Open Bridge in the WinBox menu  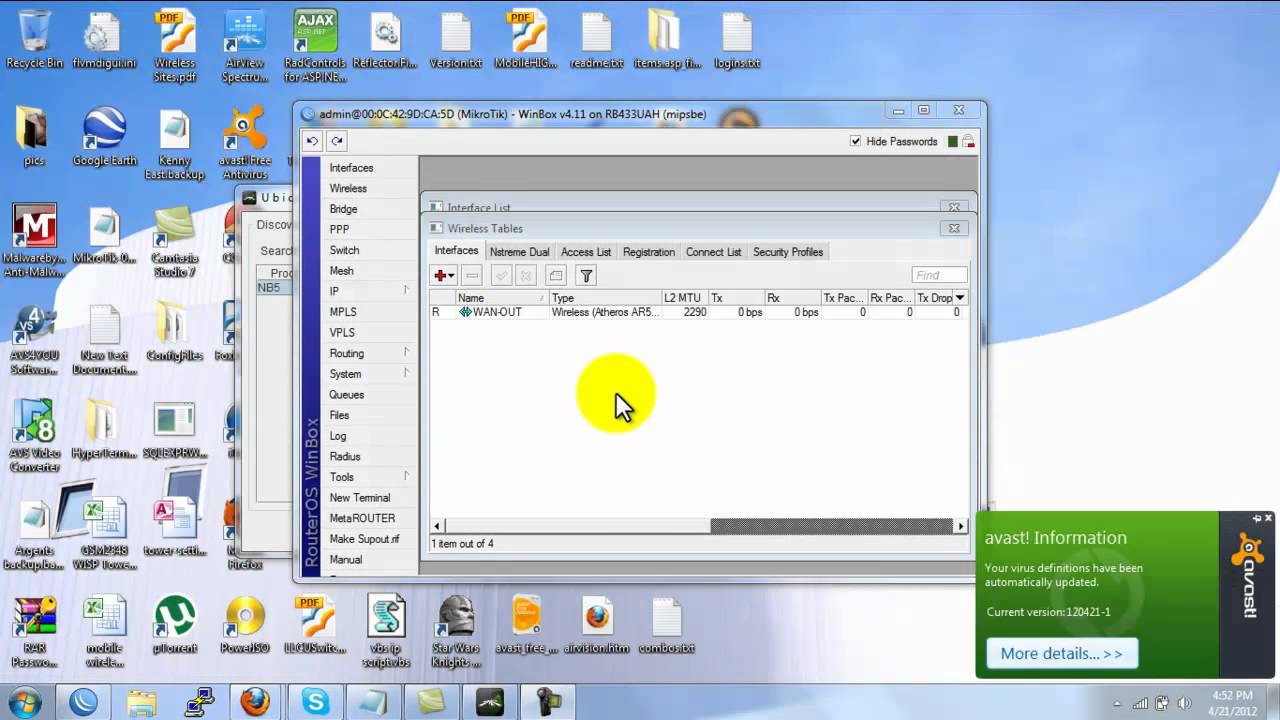(x=343, y=209)
